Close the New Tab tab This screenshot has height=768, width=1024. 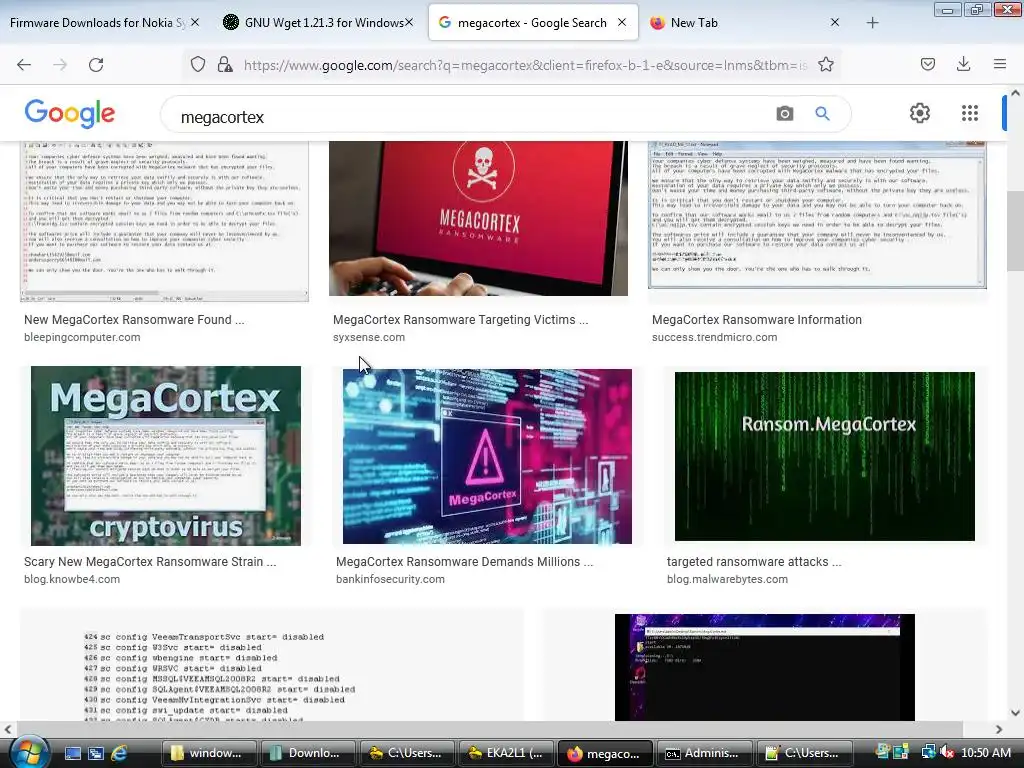click(835, 22)
